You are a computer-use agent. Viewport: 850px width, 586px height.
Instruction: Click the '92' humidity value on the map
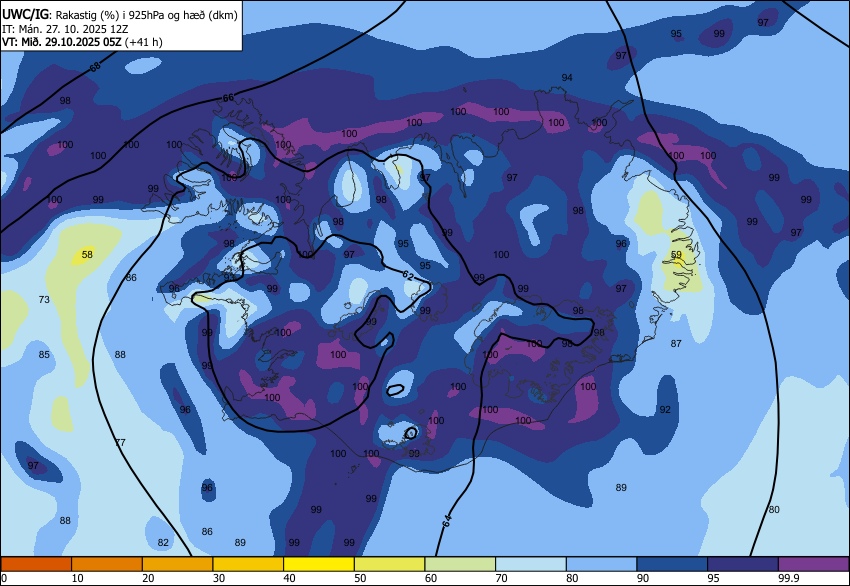coord(665,409)
